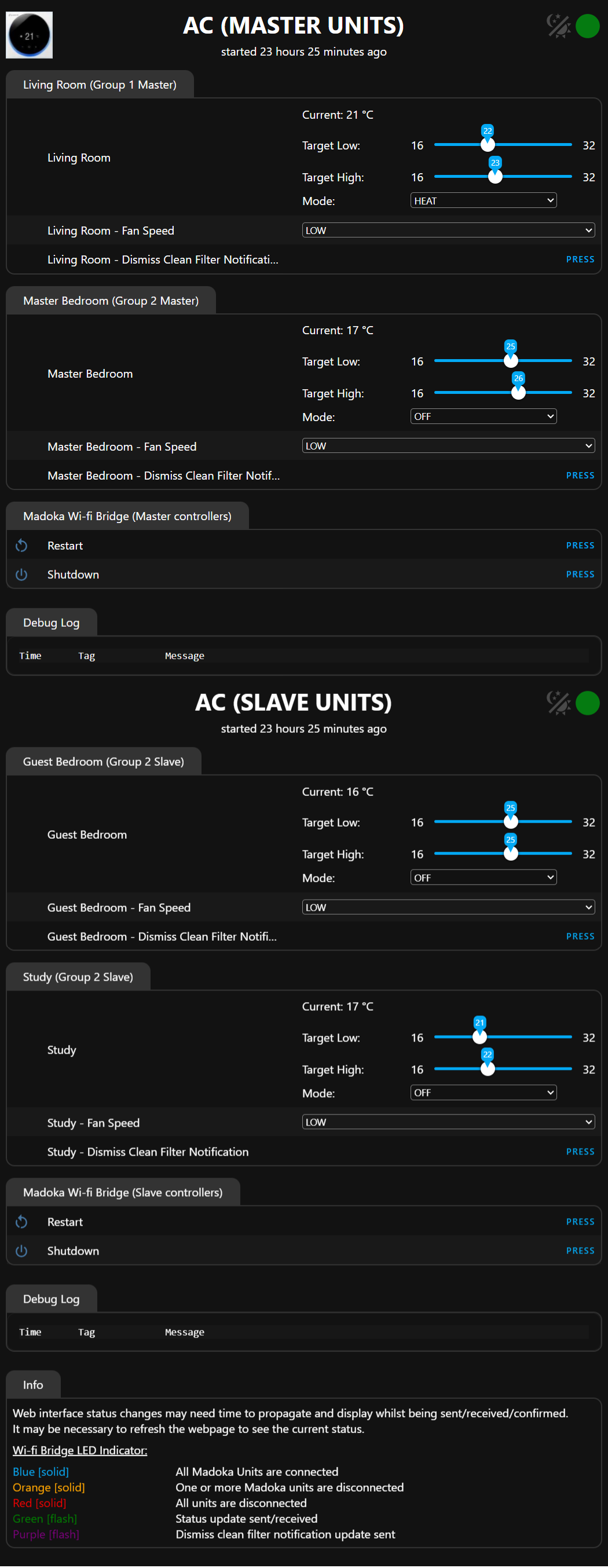Open Master Bedroom - Fan Speed dropdown
This screenshot has height=1568, width=608.
448,446
